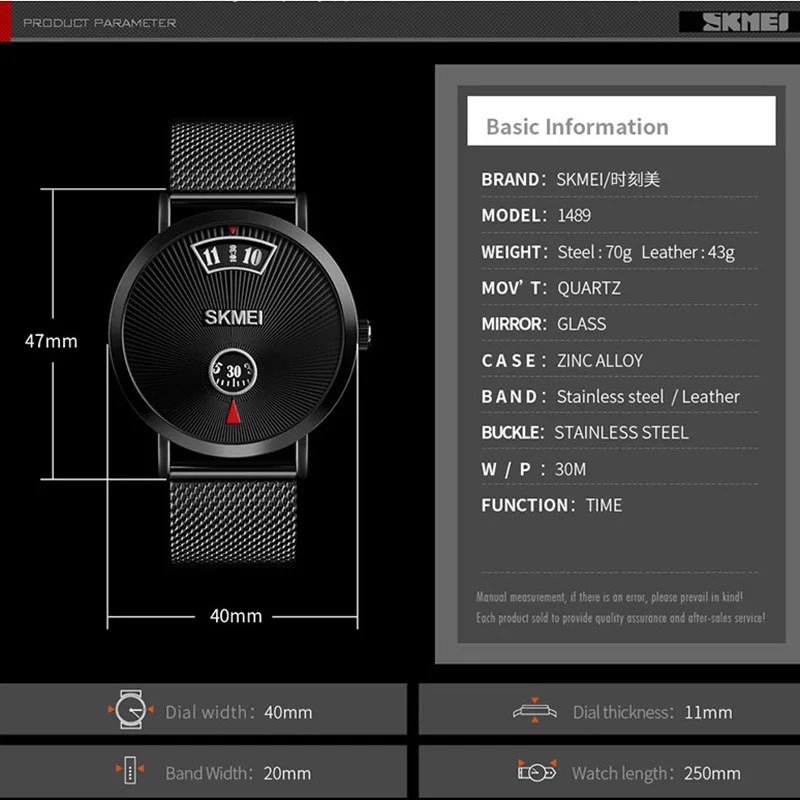Click the "Band Width: 20mm" specification text
The width and height of the screenshot is (800, 800).
coord(238,773)
